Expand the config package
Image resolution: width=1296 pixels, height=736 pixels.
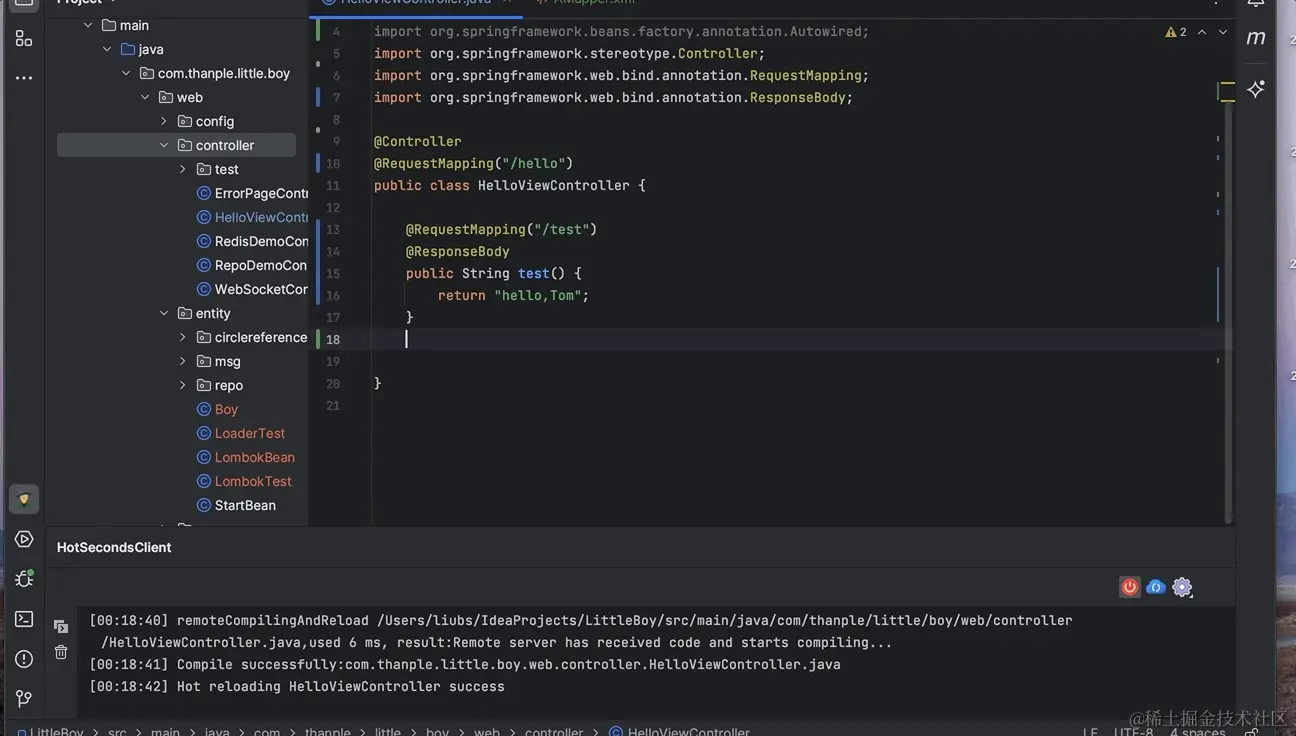point(164,121)
